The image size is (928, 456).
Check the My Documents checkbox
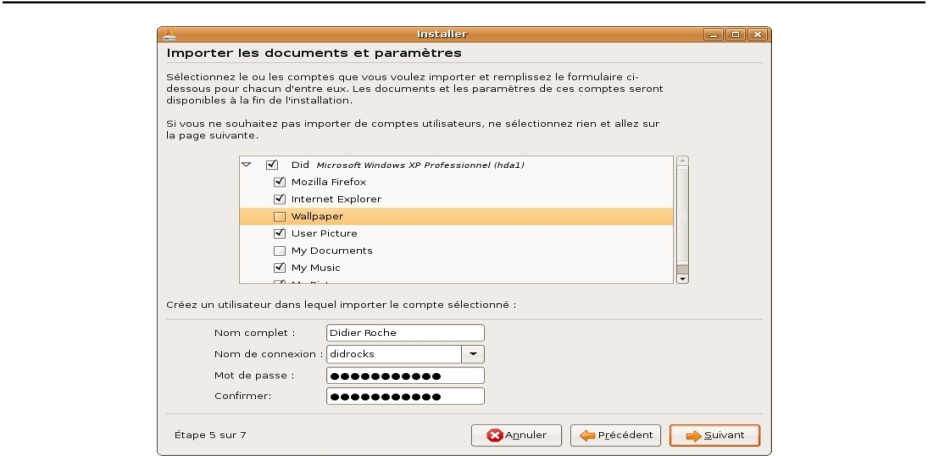(280, 251)
